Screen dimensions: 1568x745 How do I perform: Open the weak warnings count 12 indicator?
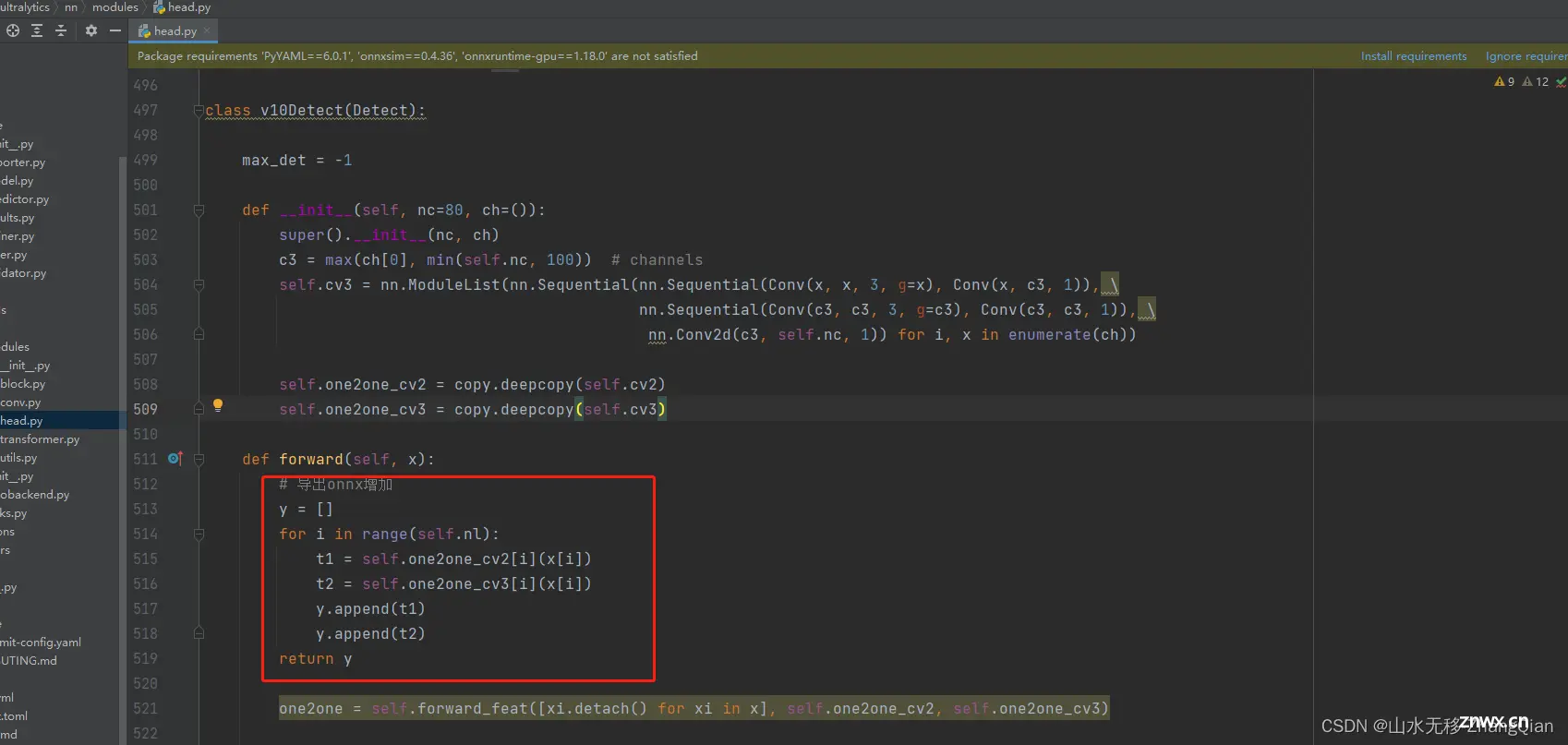(1536, 82)
